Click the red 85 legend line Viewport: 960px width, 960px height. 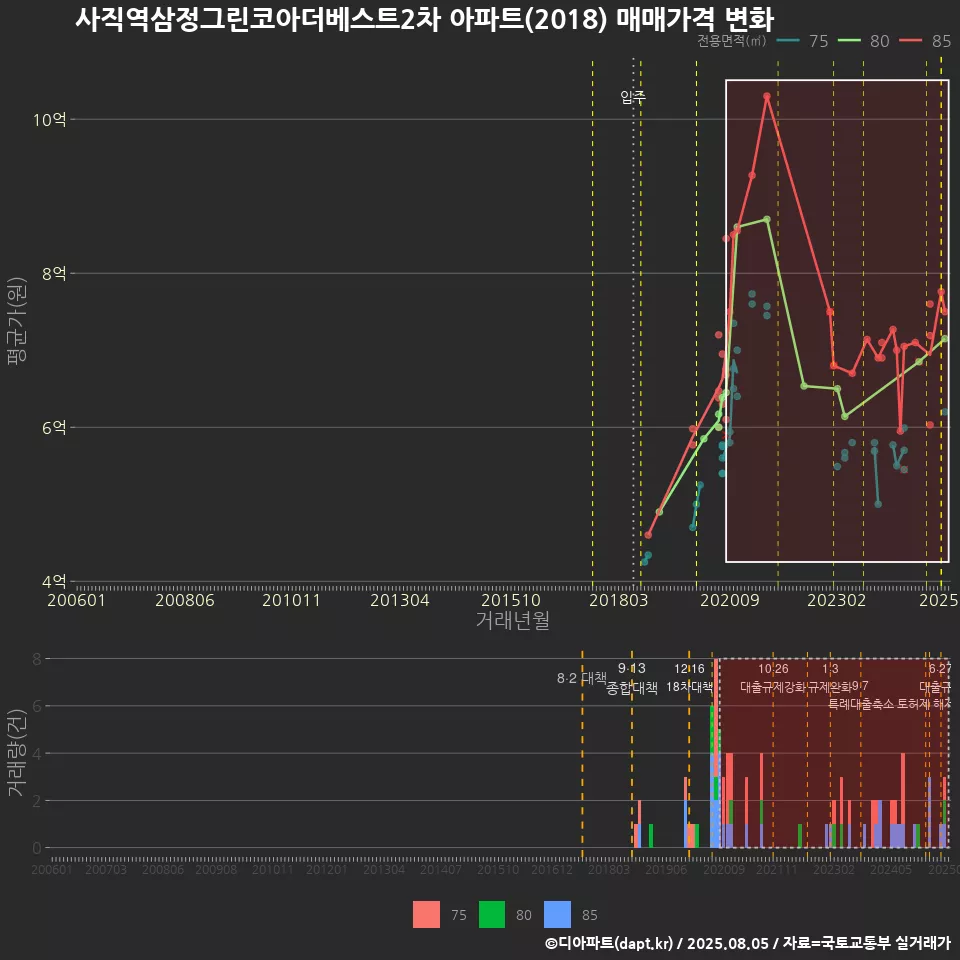[x=910, y=41]
